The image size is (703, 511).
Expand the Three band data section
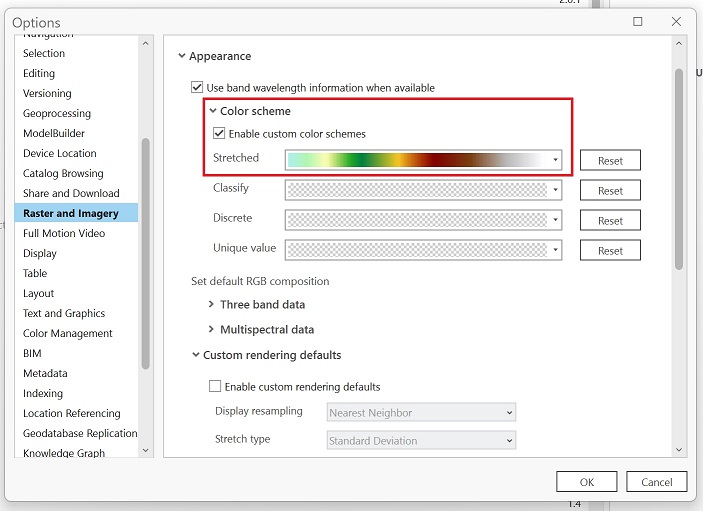[x=211, y=305]
